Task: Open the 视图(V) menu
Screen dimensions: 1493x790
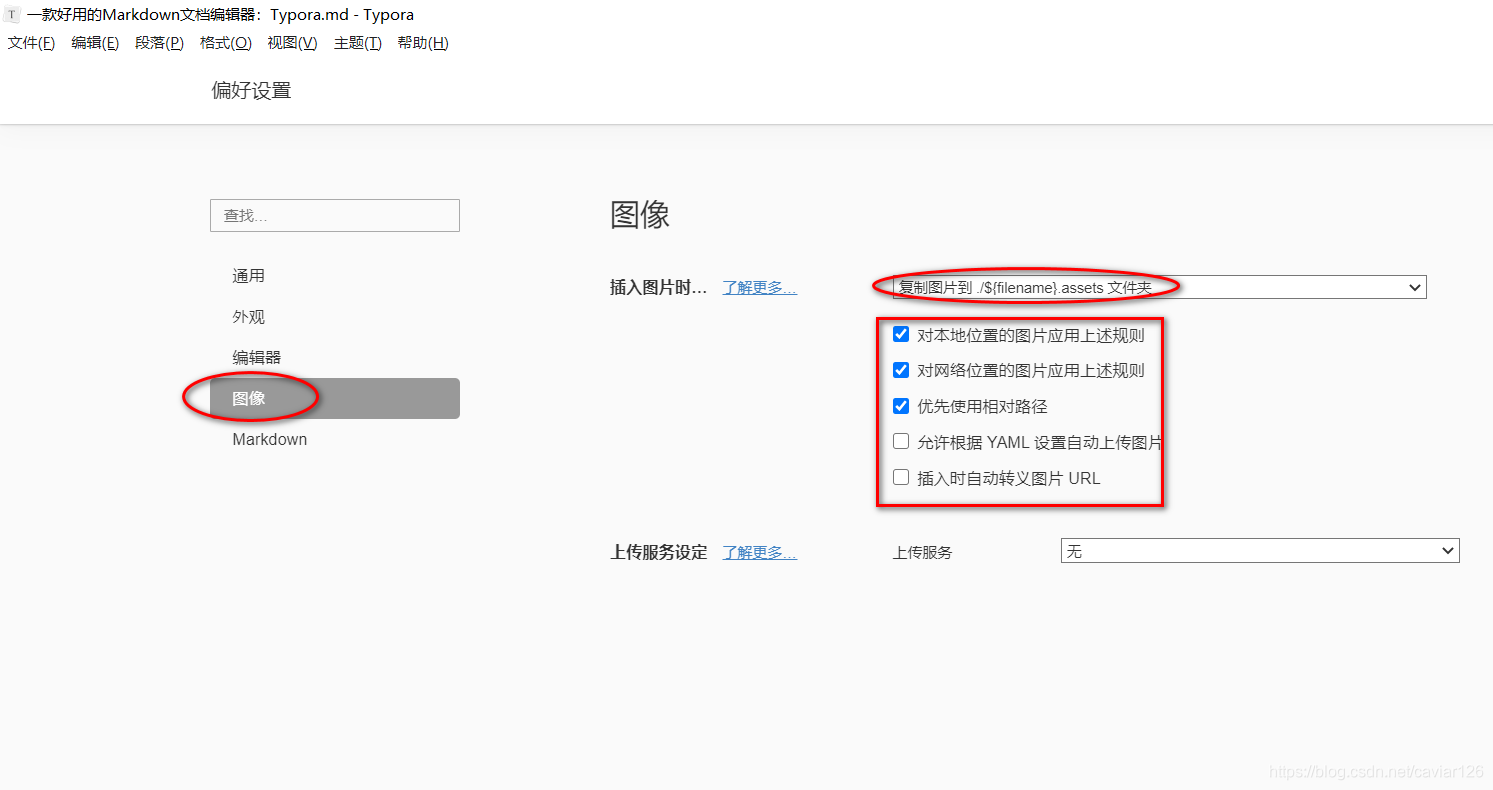Action: (292, 43)
